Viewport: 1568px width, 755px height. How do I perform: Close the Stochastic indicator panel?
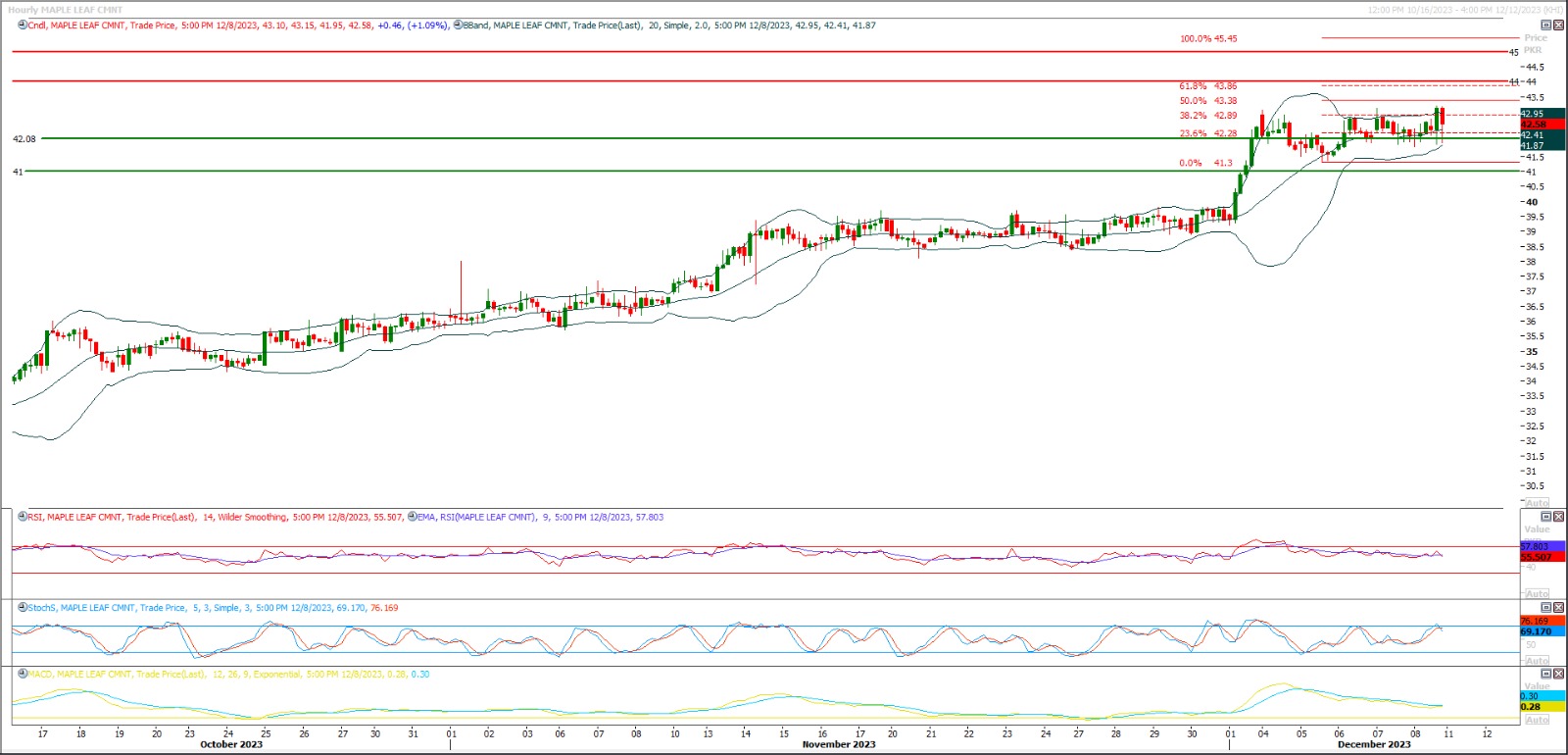click(x=1558, y=608)
